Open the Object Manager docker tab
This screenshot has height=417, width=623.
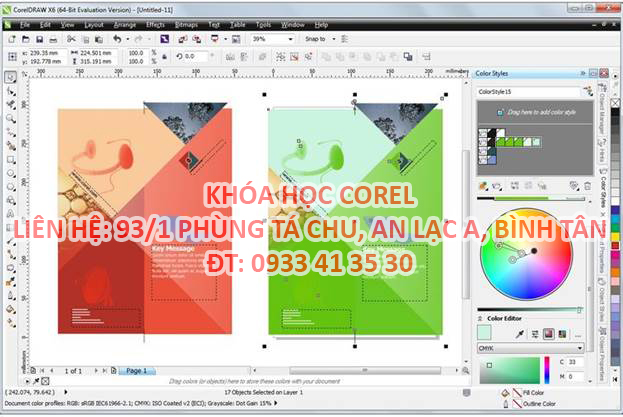602,108
